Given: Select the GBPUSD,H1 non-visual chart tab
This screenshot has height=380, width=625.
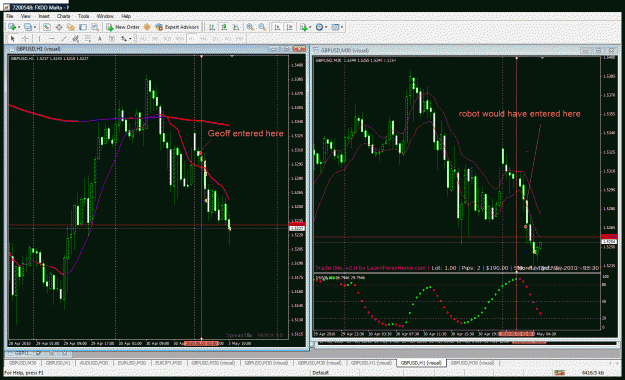Looking at the screenshot, I should 58,363.
